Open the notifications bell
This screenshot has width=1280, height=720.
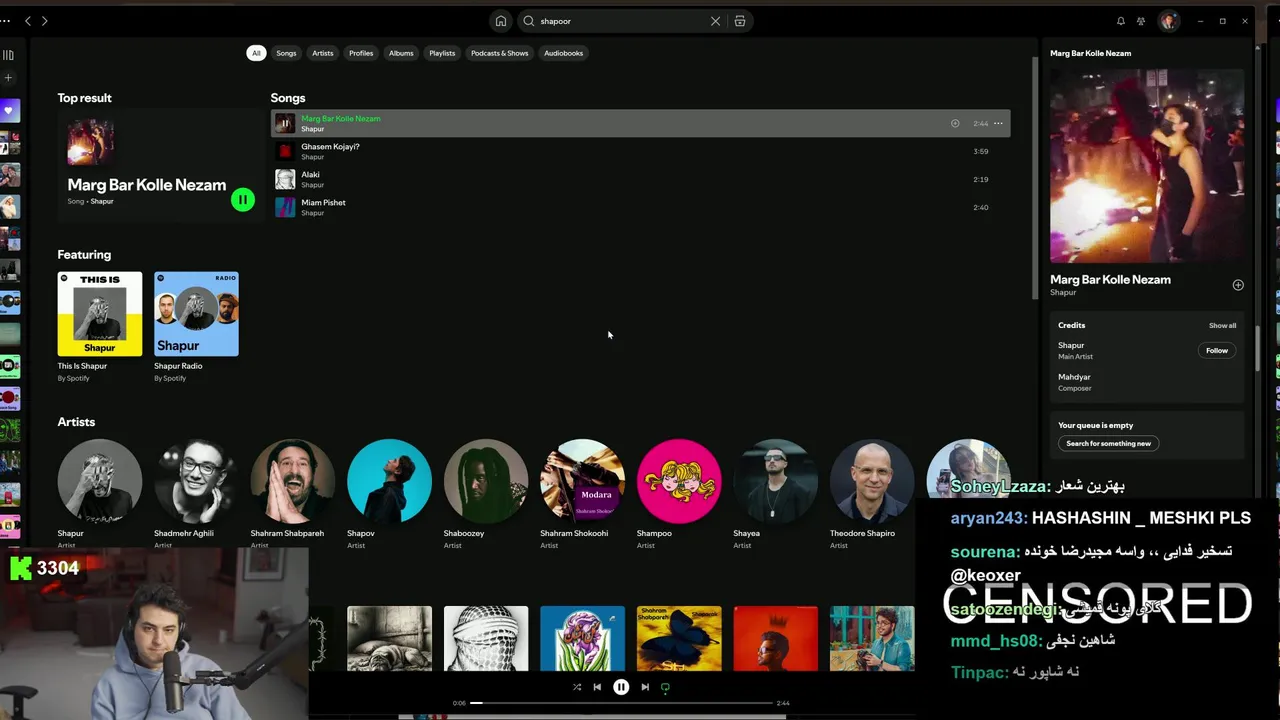[x=1121, y=21]
